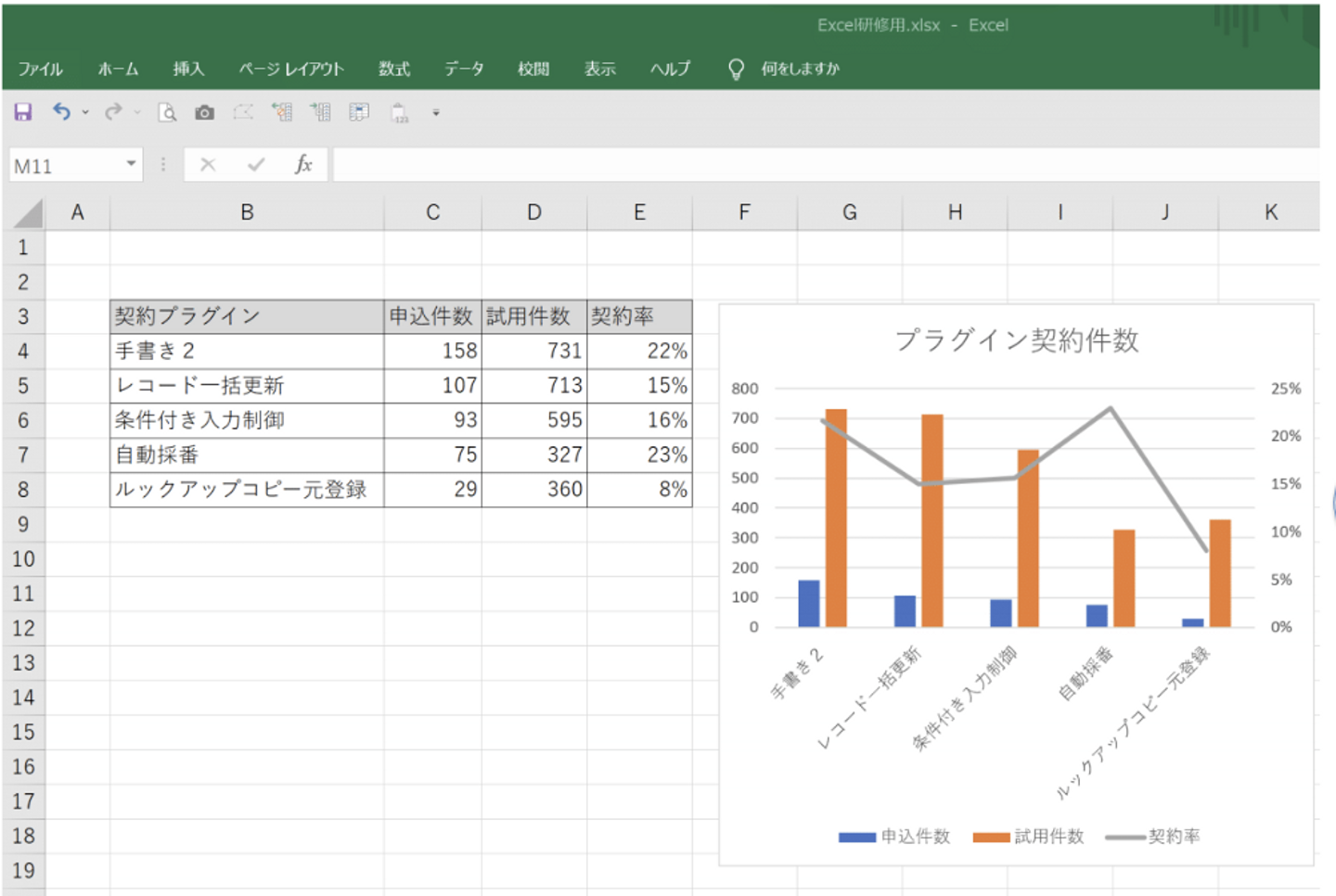Screen dimensions: 1336x896
Task: Open the Name Box dropdown arrow
Action: [131, 164]
